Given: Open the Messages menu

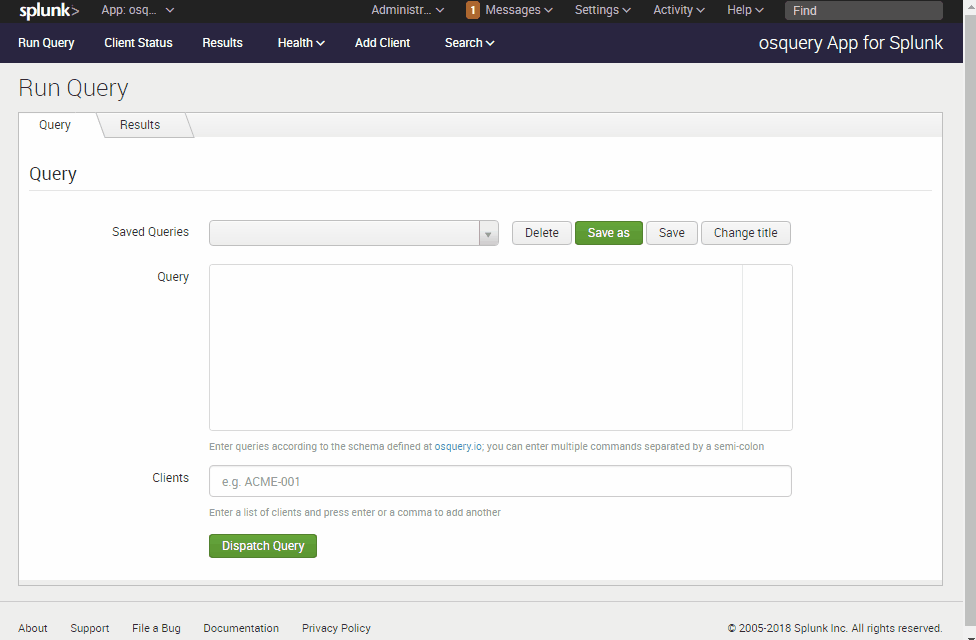Looking at the screenshot, I should (x=518, y=10).
